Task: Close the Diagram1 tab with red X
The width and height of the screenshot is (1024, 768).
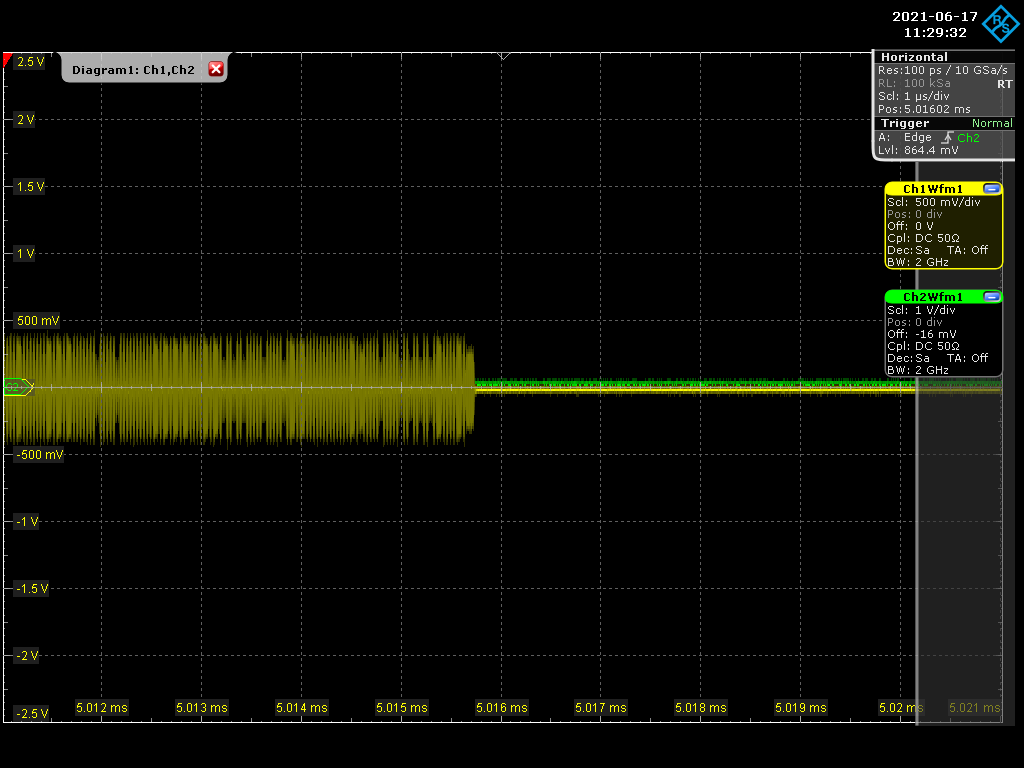Action: pos(215,69)
